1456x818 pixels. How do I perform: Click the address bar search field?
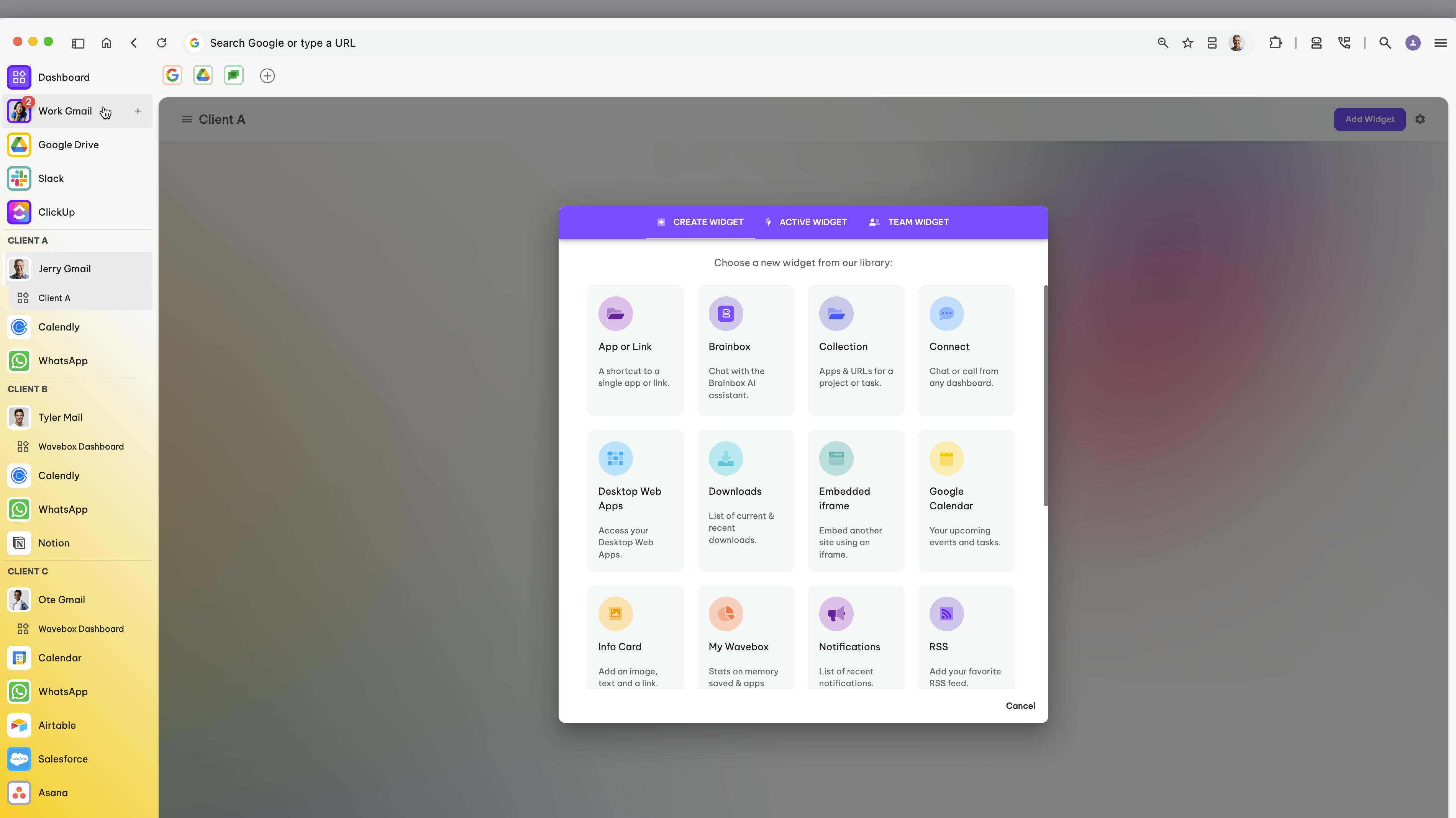click(x=667, y=43)
